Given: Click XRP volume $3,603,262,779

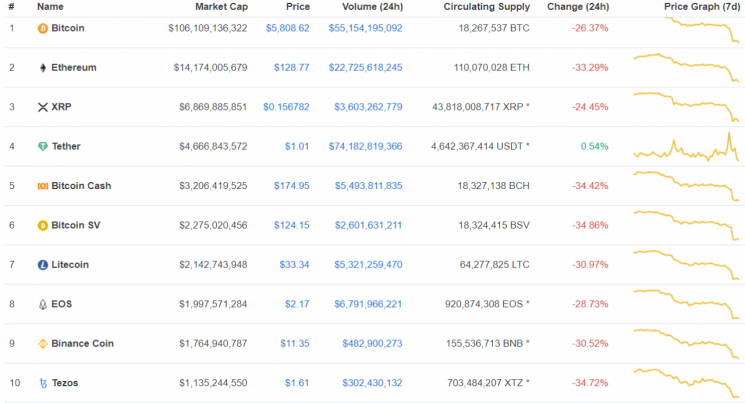Looking at the screenshot, I should 368,107.
